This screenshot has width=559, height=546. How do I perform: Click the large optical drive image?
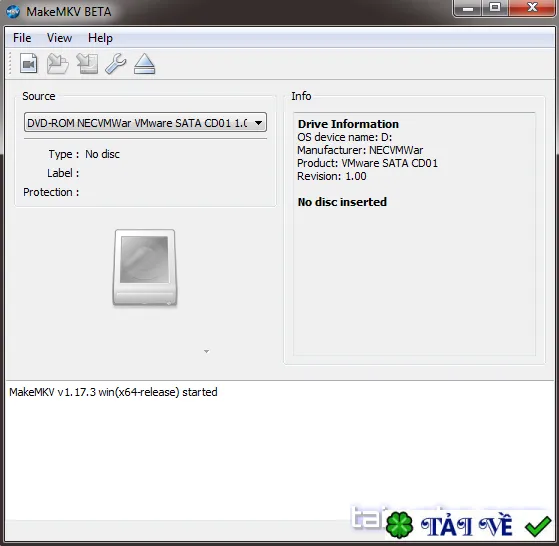click(145, 268)
